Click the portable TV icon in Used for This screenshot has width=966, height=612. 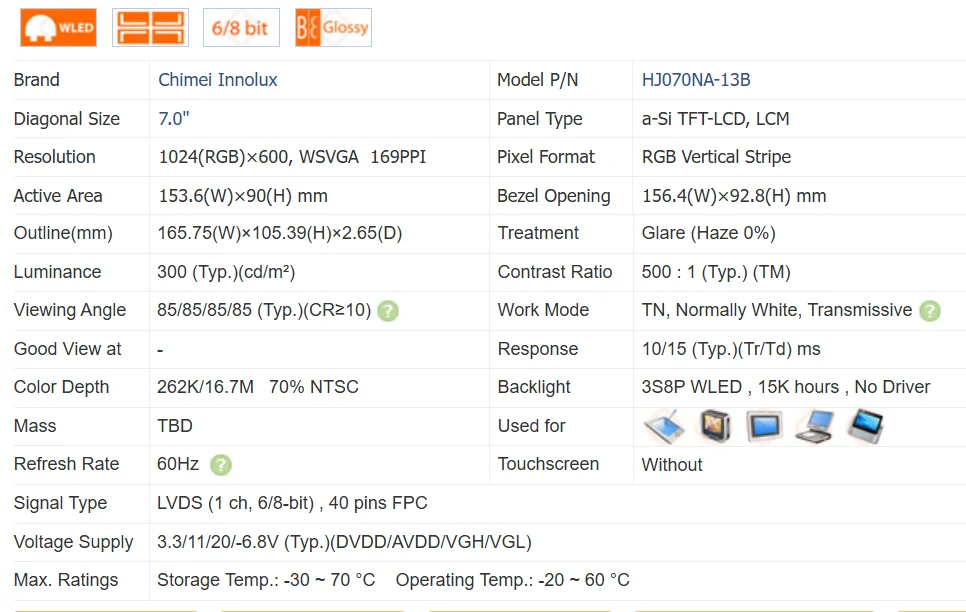[715, 426]
